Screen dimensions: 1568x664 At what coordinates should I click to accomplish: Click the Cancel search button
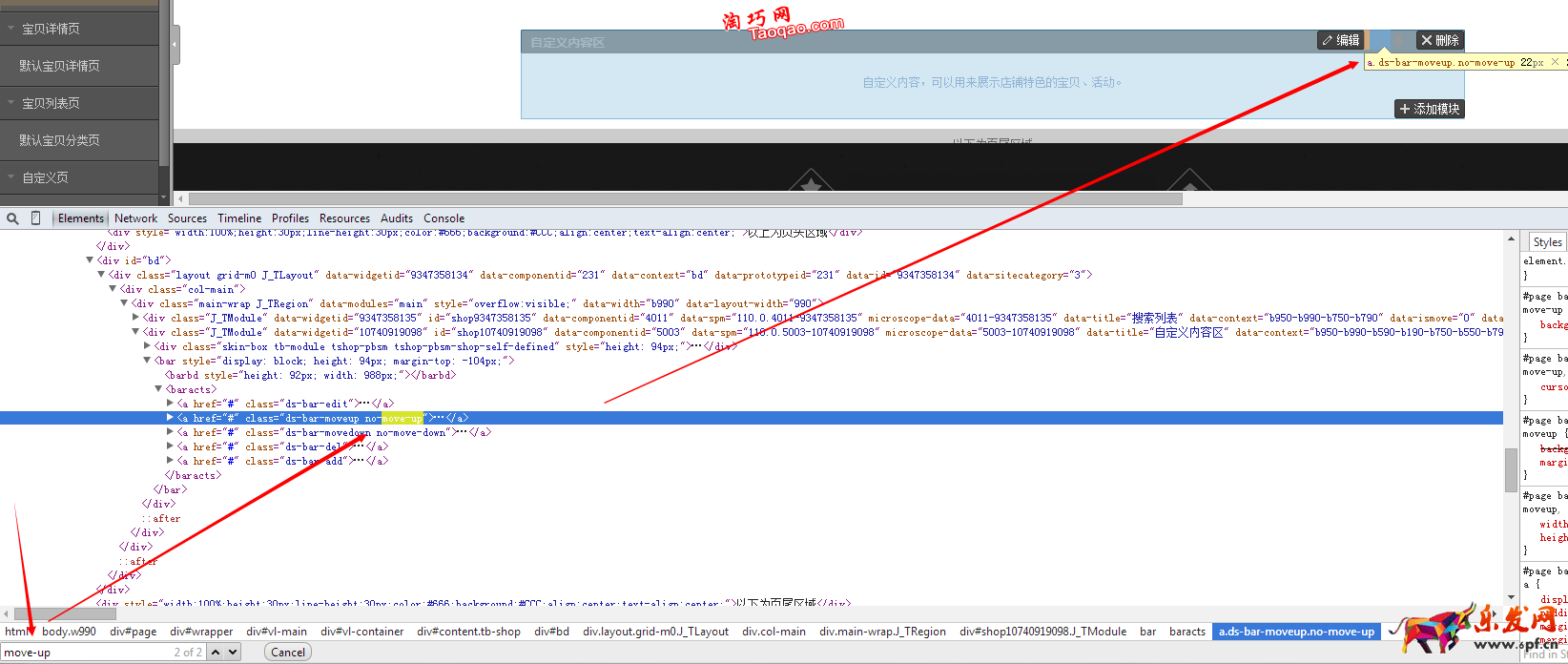288,653
